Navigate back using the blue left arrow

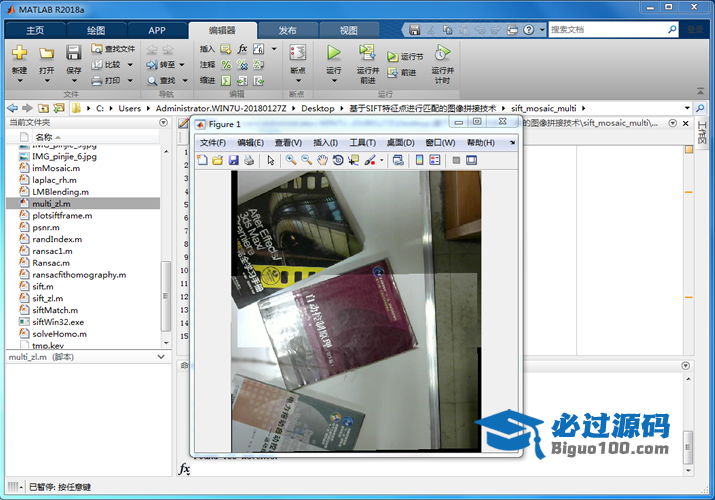click(x=13, y=108)
